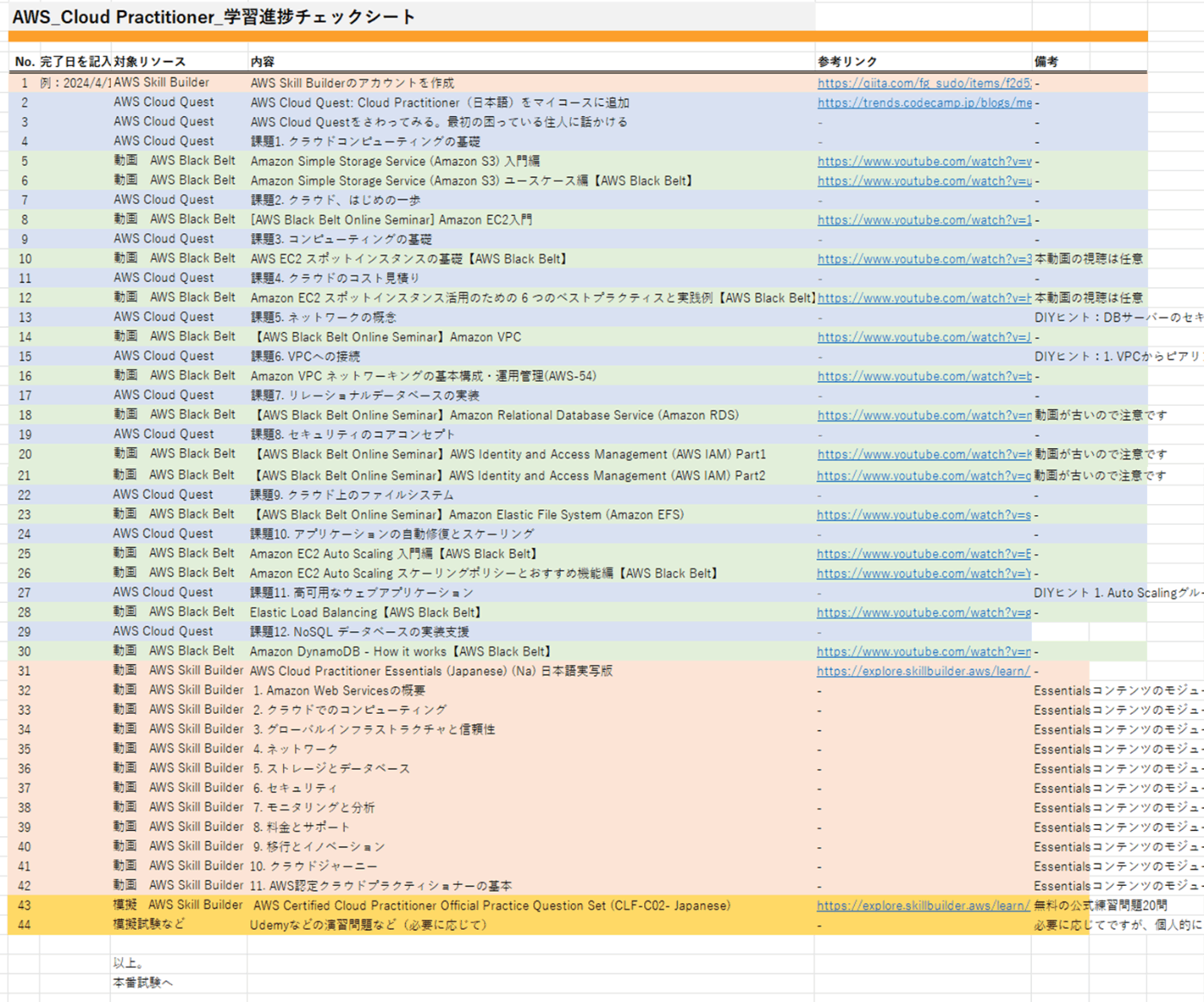Select the cell '本番試験へ'

[x=143, y=982]
